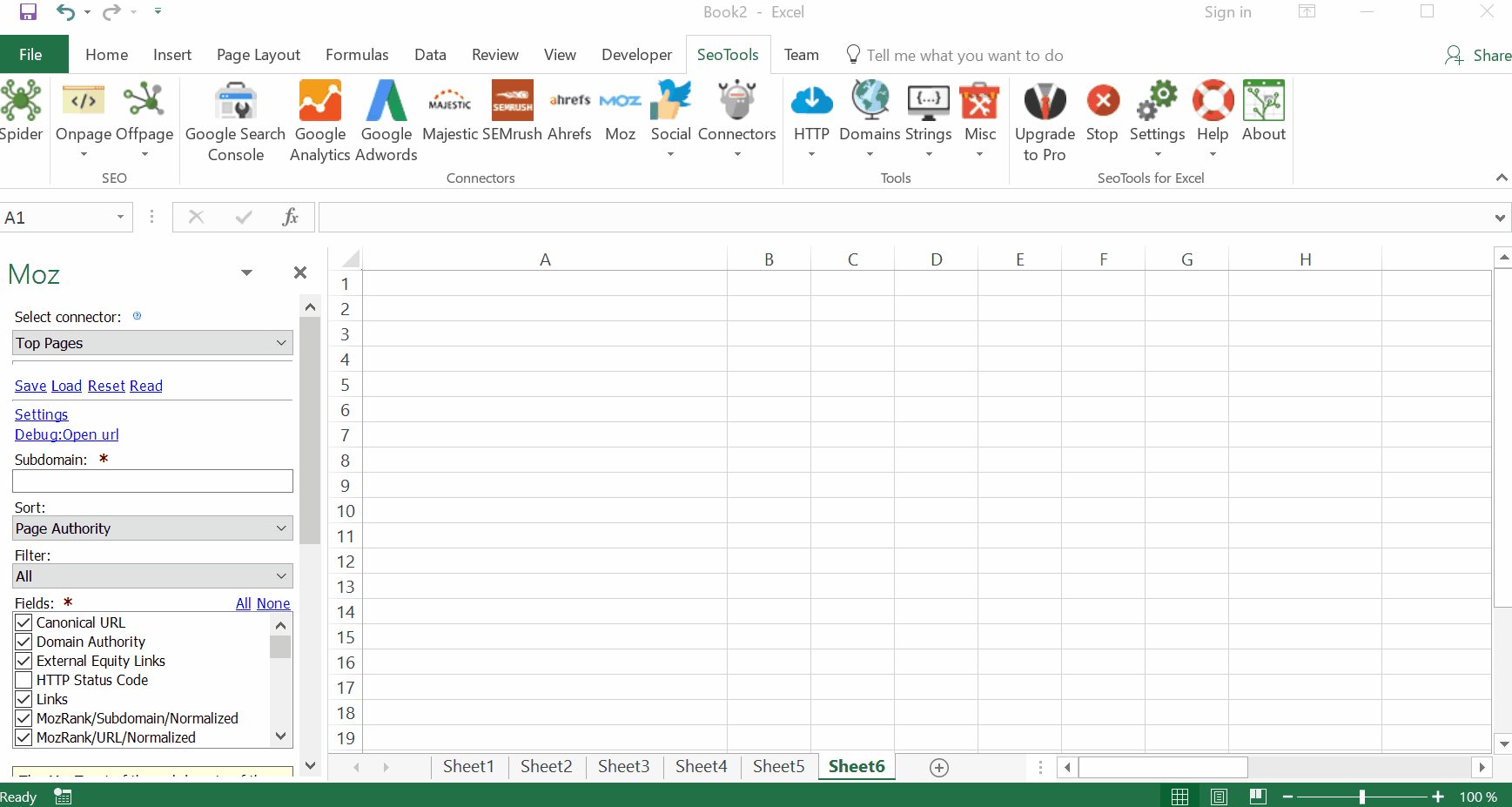Switch to the Data ribbon tab
The image size is (1512, 807).
point(430,54)
